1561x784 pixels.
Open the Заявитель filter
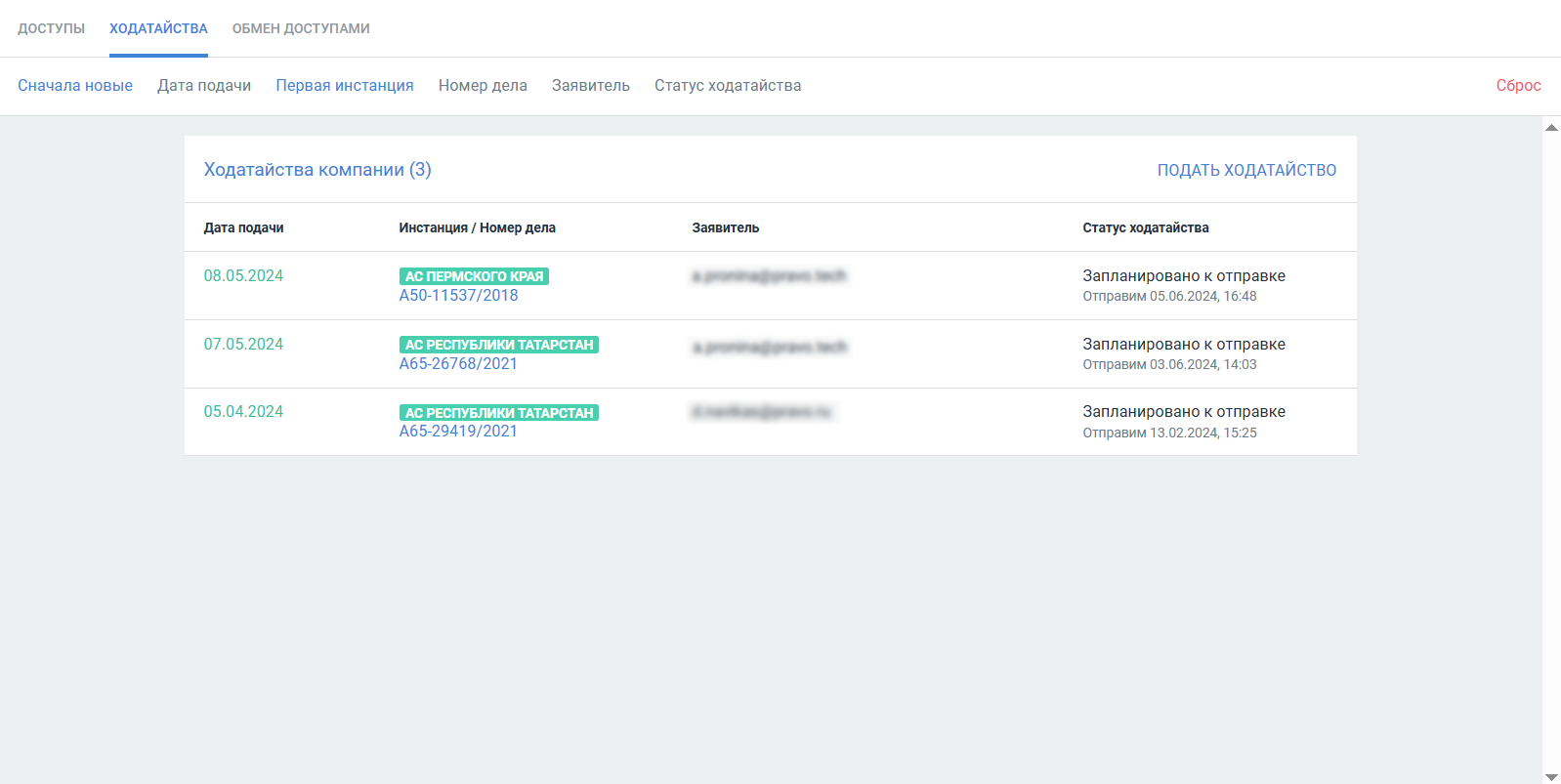pos(591,86)
